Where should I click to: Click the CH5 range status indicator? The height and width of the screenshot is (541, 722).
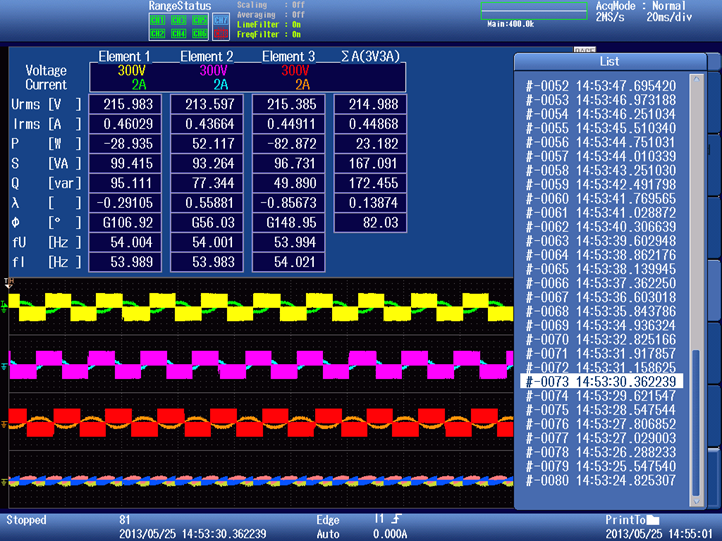[x=199, y=20]
